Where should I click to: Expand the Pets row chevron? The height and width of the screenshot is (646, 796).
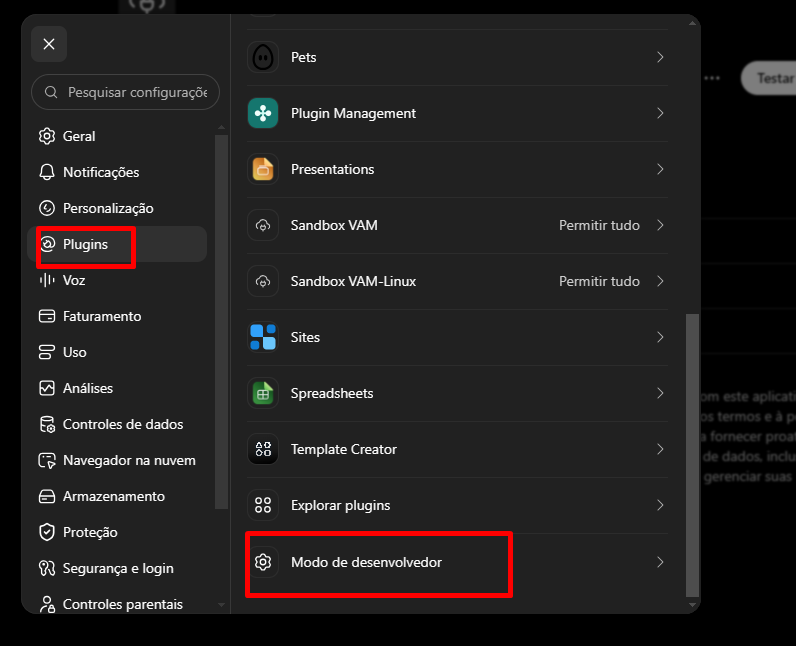pyautogui.click(x=660, y=57)
